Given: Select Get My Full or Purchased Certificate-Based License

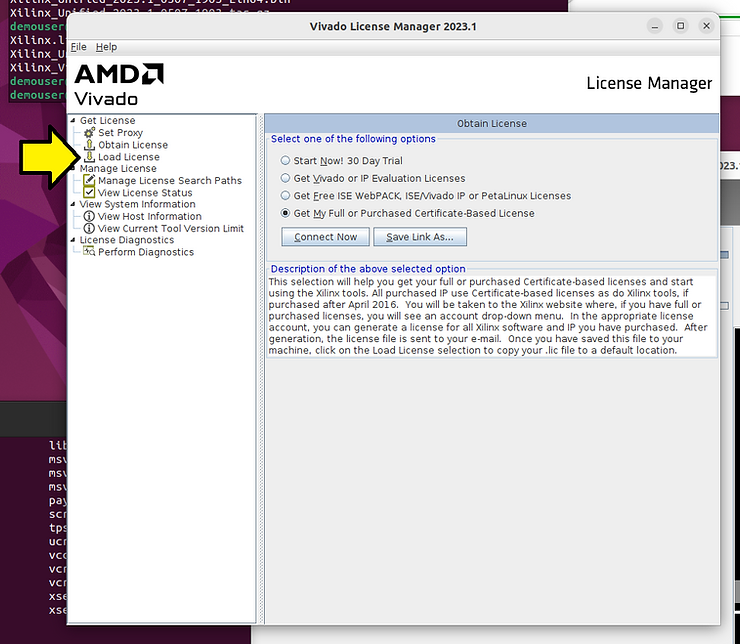Looking at the screenshot, I should [285, 213].
